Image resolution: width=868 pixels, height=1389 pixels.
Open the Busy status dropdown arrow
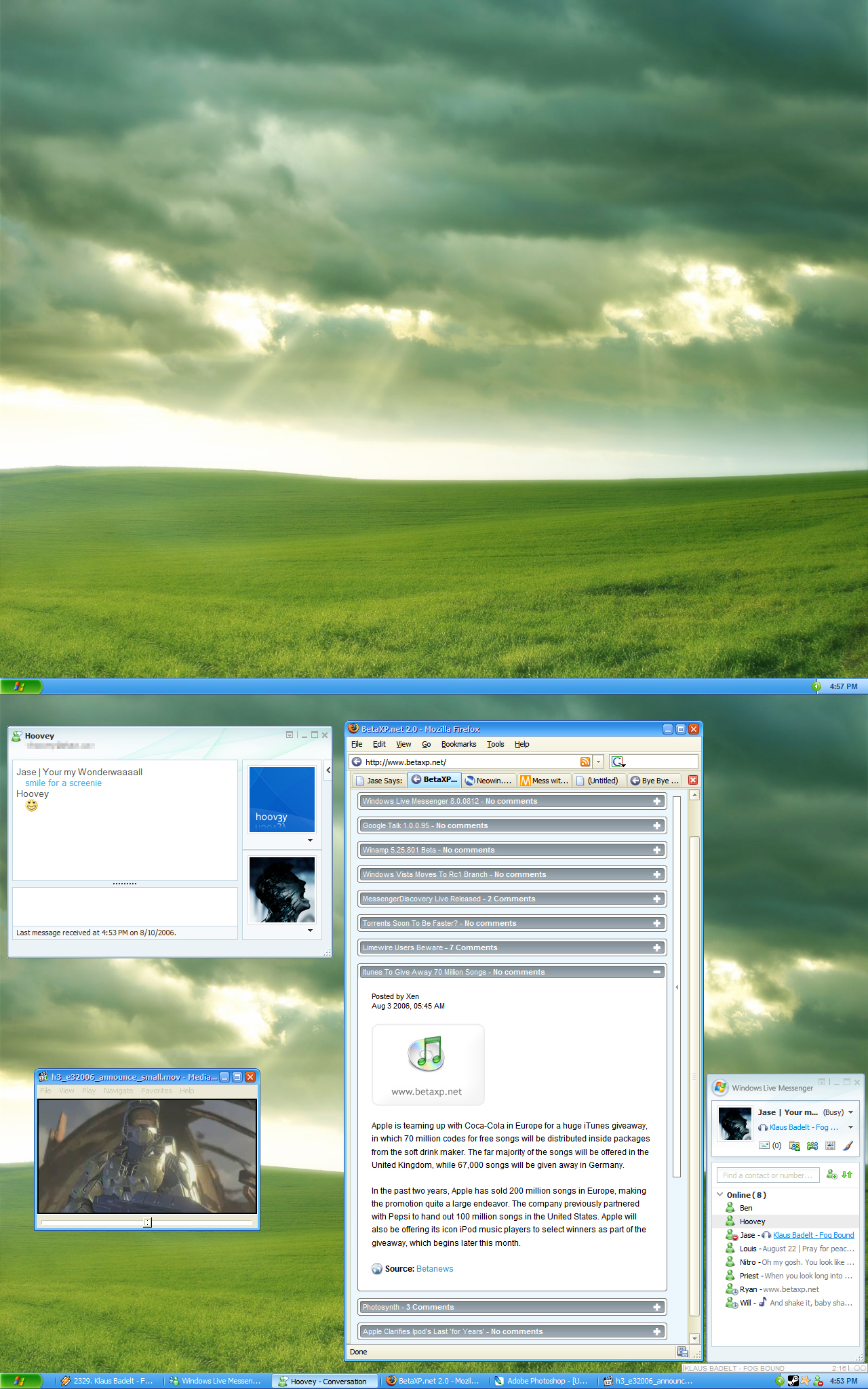click(850, 1112)
